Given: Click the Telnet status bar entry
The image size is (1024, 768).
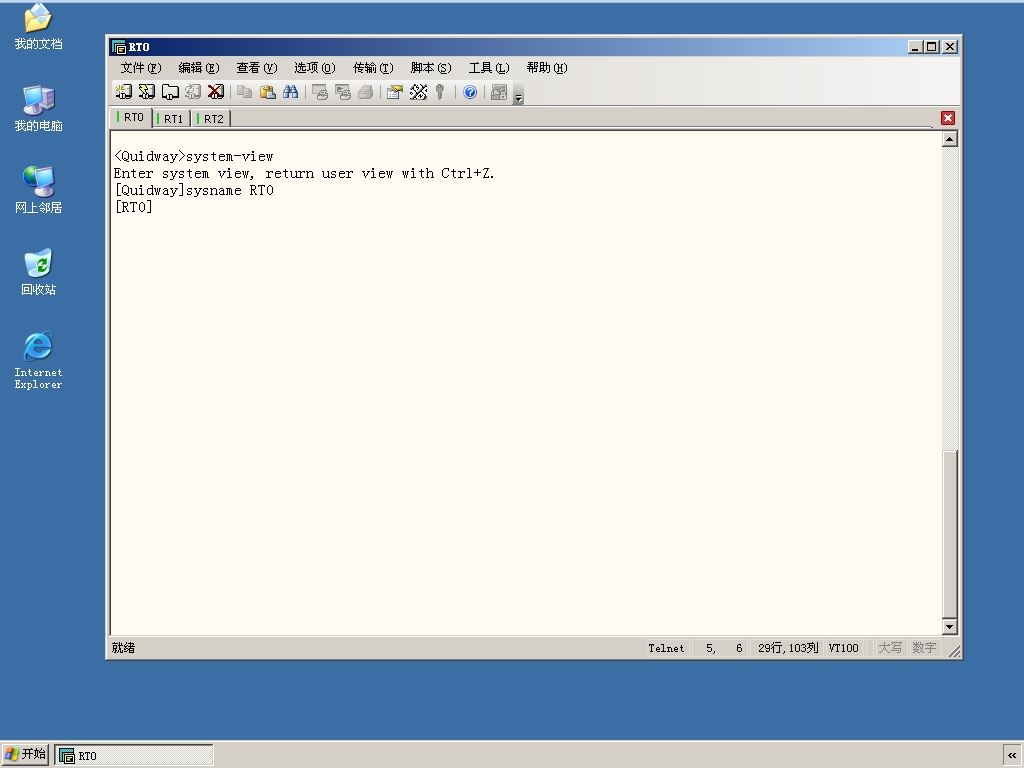Looking at the screenshot, I should 666,648.
